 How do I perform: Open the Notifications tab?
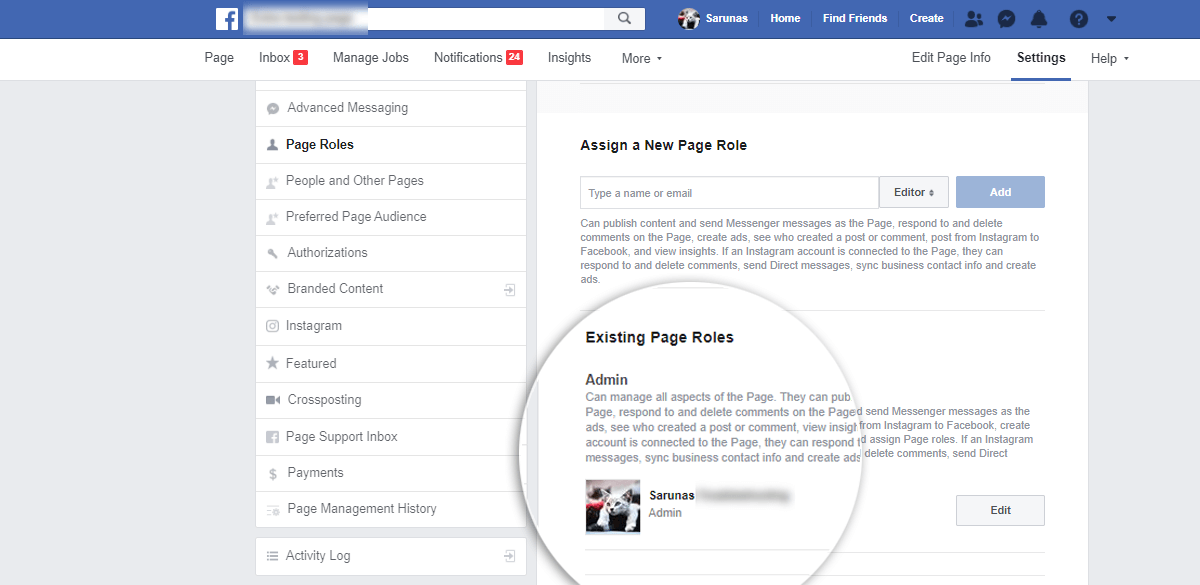pos(478,58)
